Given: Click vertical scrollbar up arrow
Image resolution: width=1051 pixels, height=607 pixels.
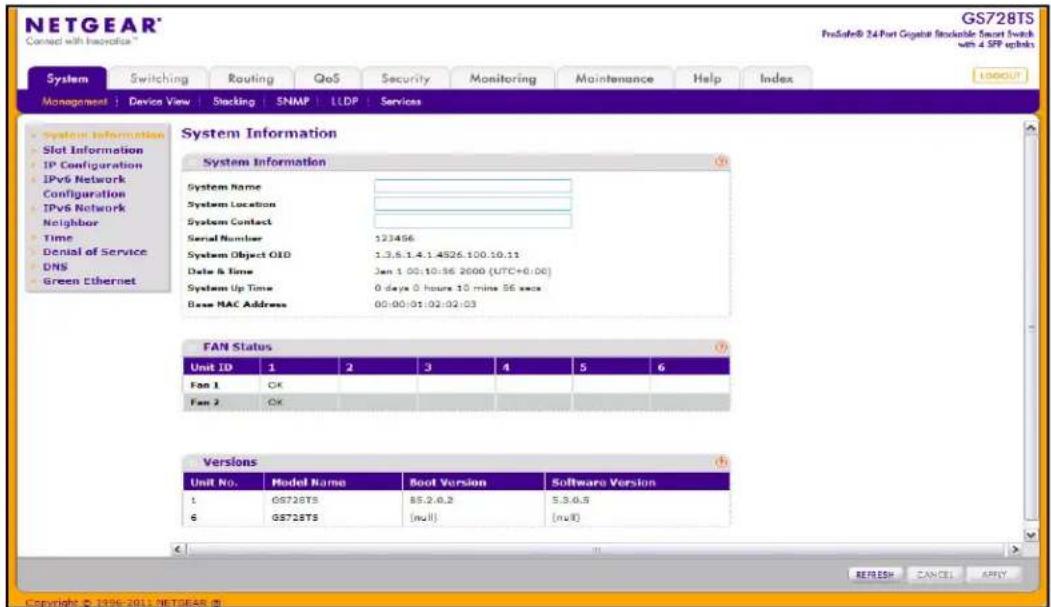Looking at the screenshot, I should tap(1031, 129).
